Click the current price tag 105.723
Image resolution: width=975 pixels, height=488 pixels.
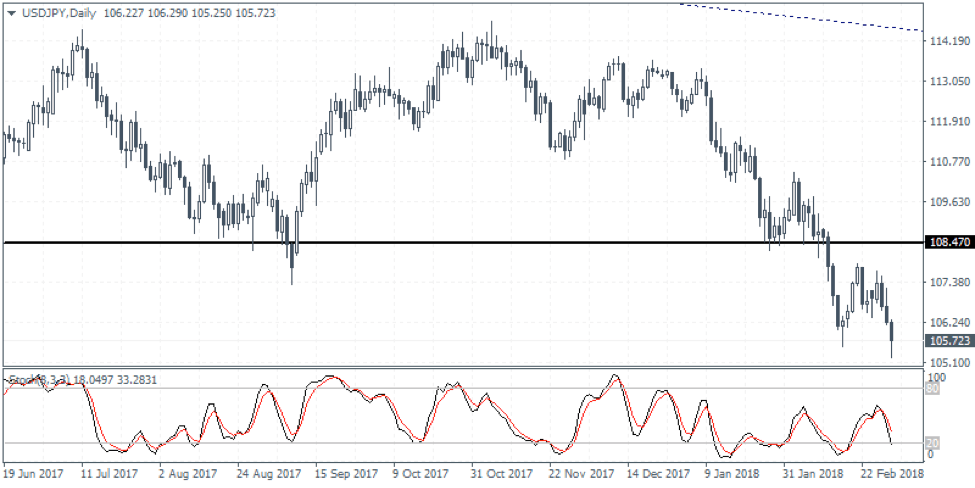(946, 341)
